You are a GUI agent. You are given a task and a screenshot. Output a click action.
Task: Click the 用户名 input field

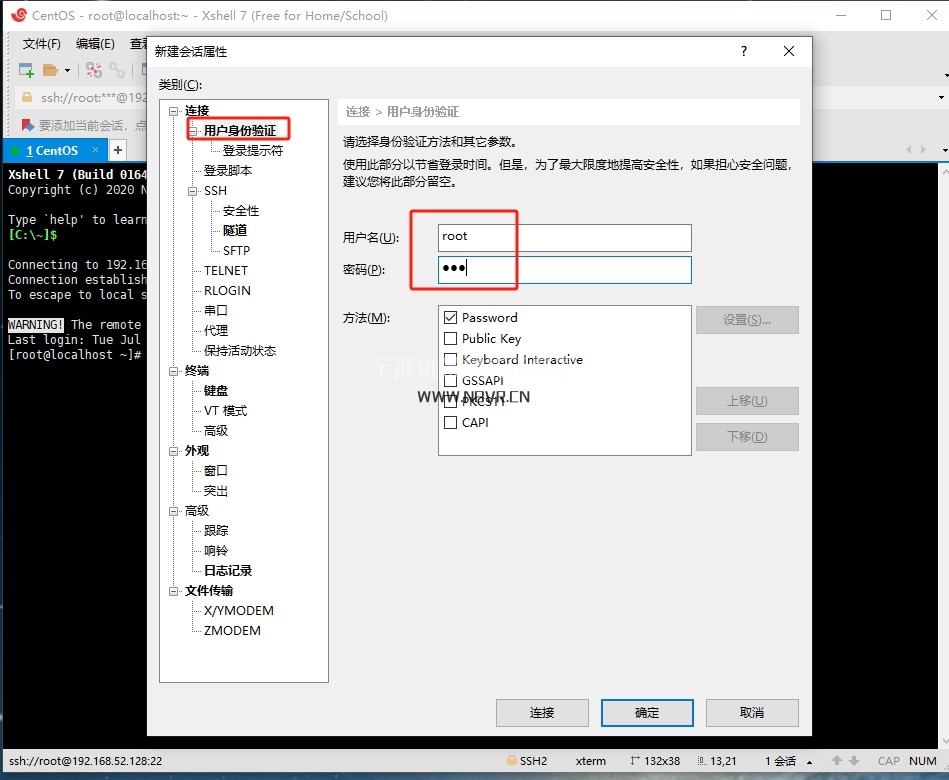click(x=564, y=237)
